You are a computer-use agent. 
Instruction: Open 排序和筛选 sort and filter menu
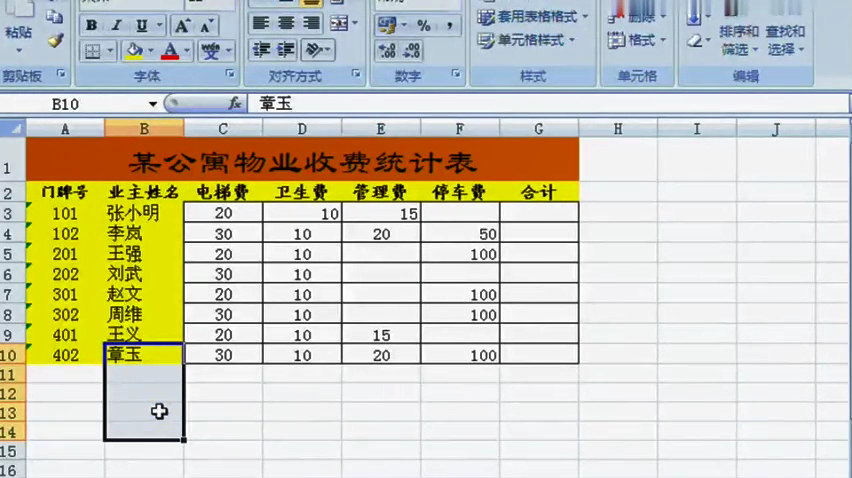tap(739, 40)
